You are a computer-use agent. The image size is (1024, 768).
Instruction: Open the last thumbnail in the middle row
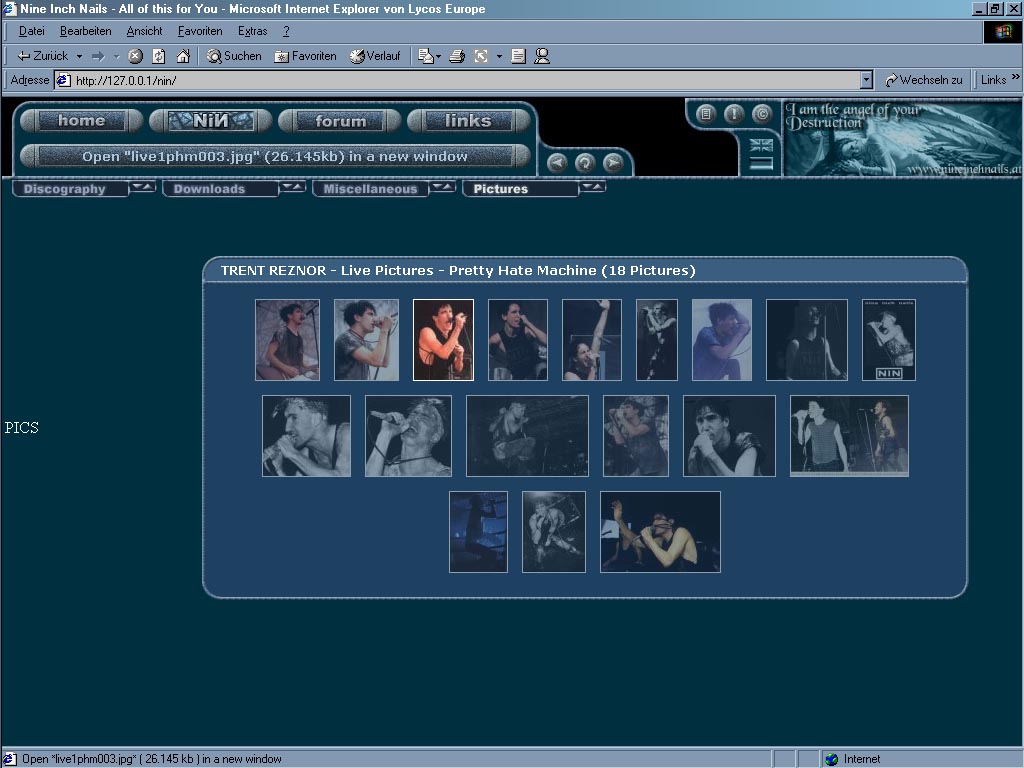[x=849, y=436]
